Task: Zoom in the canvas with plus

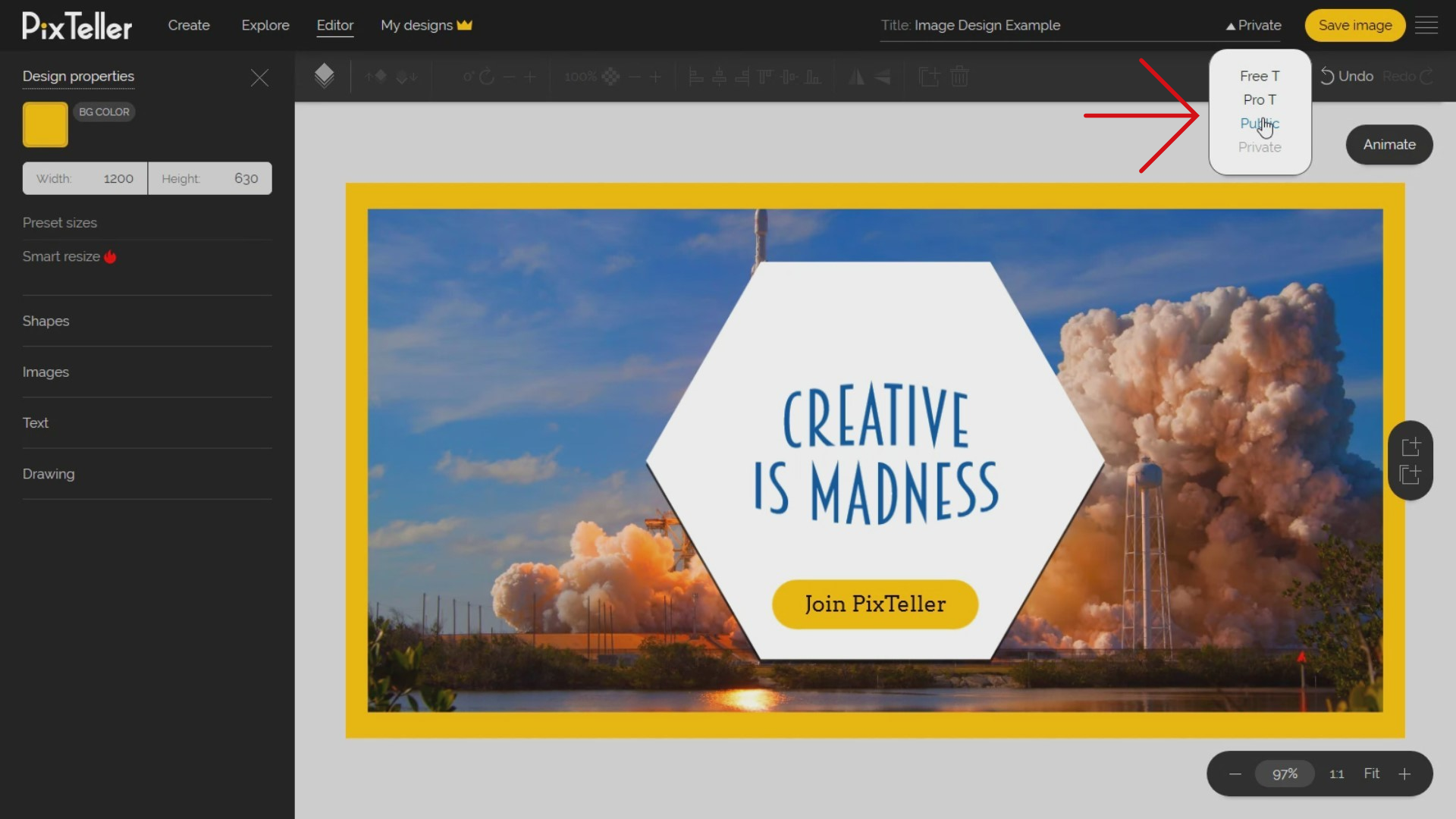Action: click(1404, 774)
